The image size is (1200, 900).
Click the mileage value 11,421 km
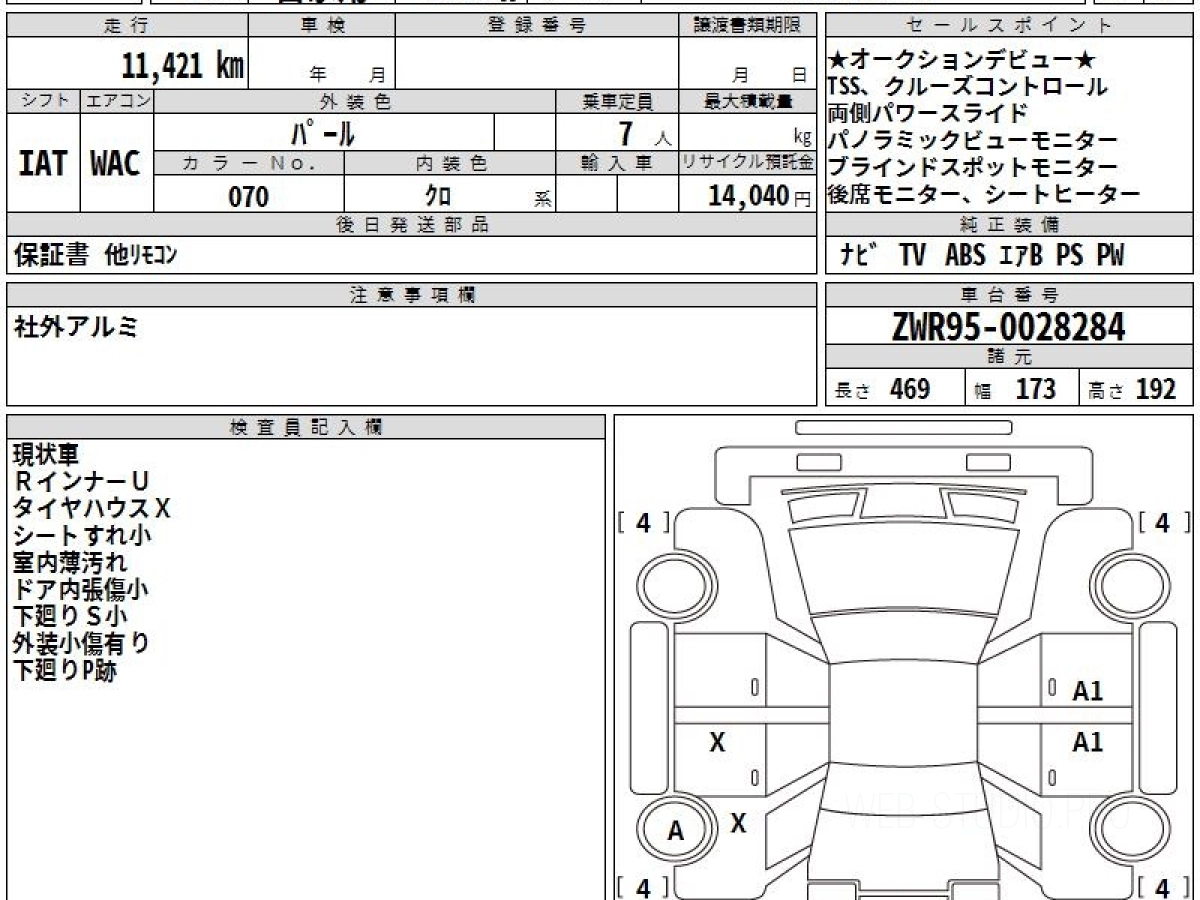(182, 67)
